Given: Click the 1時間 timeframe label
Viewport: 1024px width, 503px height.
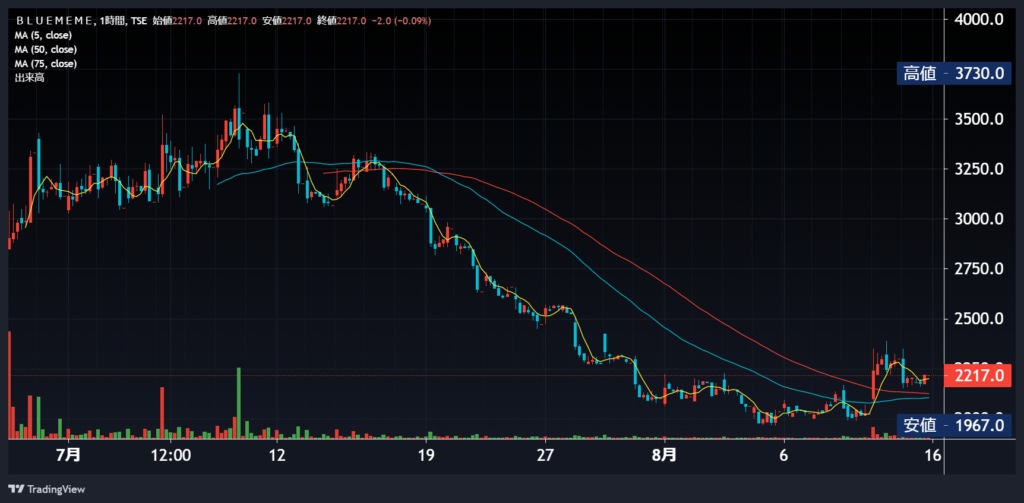Looking at the screenshot, I should point(111,20).
